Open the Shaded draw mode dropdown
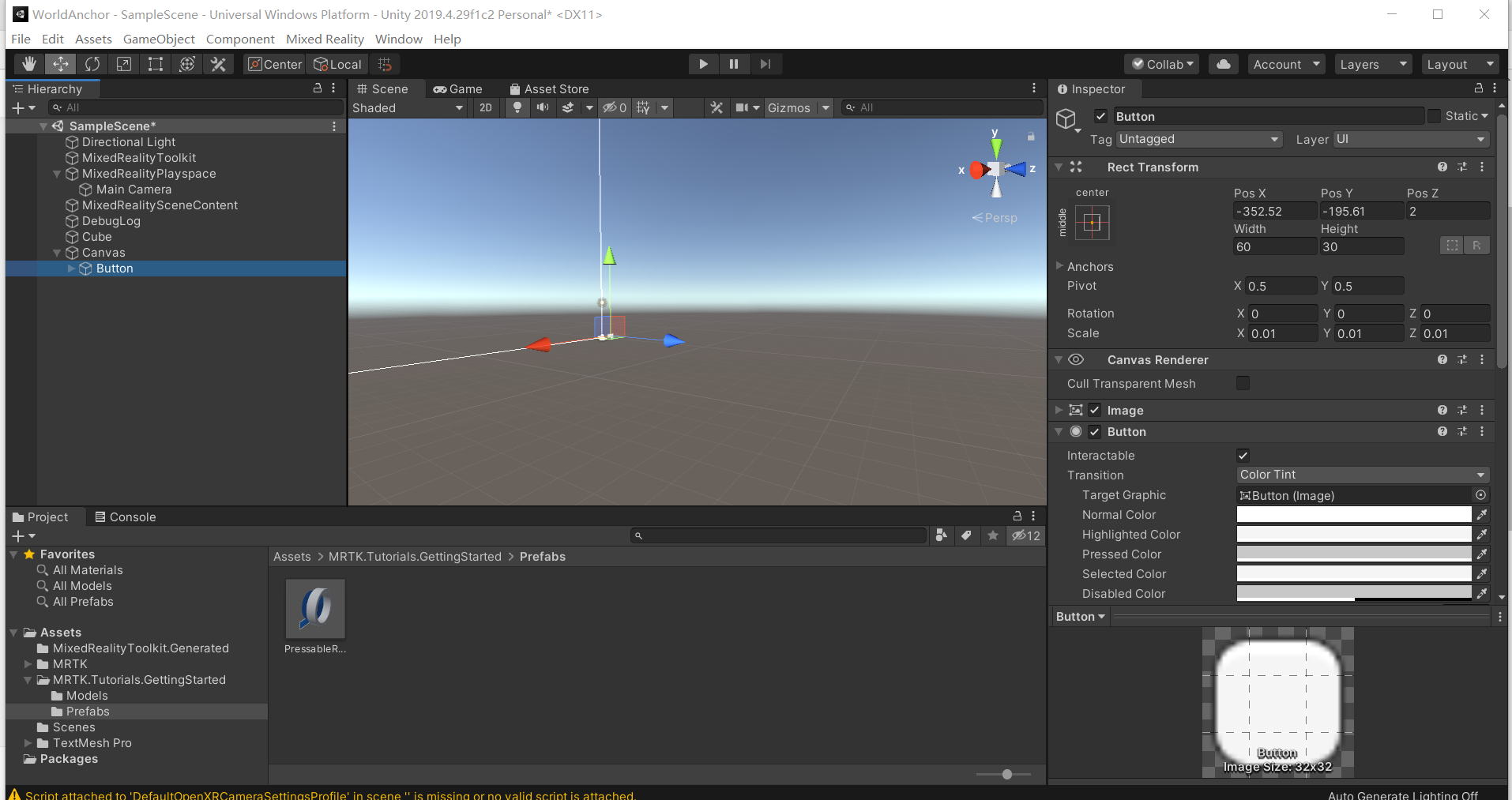 pyautogui.click(x=408, y=107)
